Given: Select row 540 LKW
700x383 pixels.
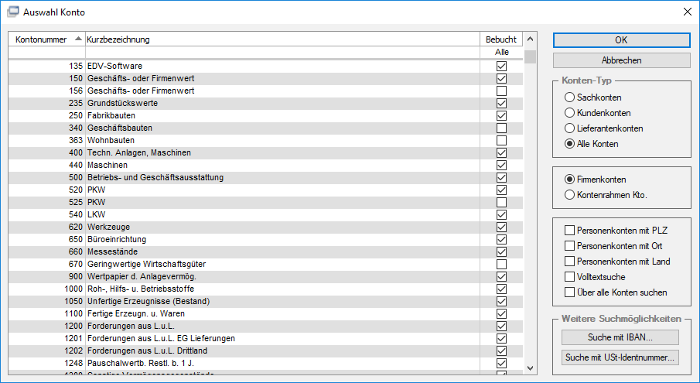Looking at the screenshot, I should tap(266, 215).
